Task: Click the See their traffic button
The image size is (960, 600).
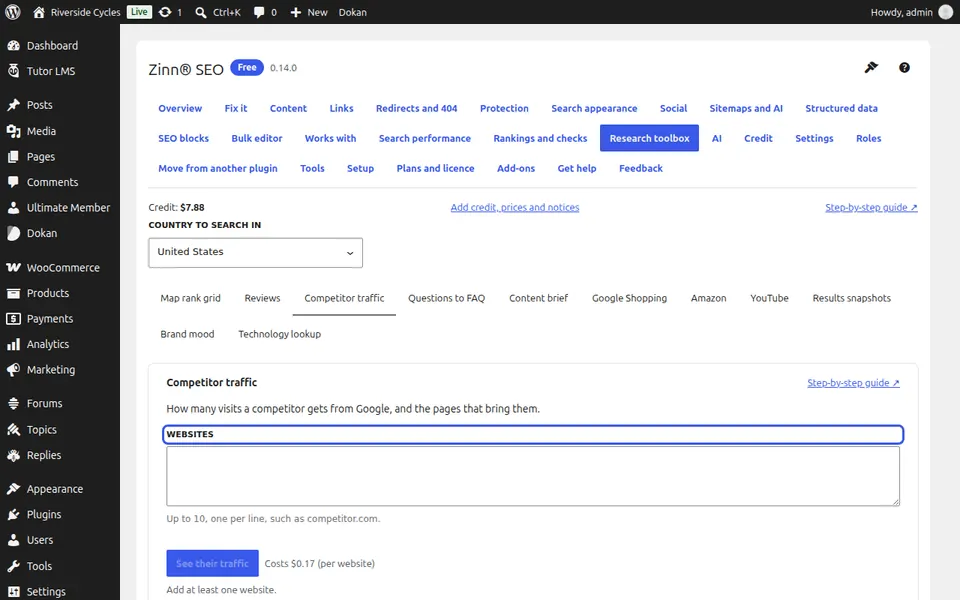Action: click(212, 563)
